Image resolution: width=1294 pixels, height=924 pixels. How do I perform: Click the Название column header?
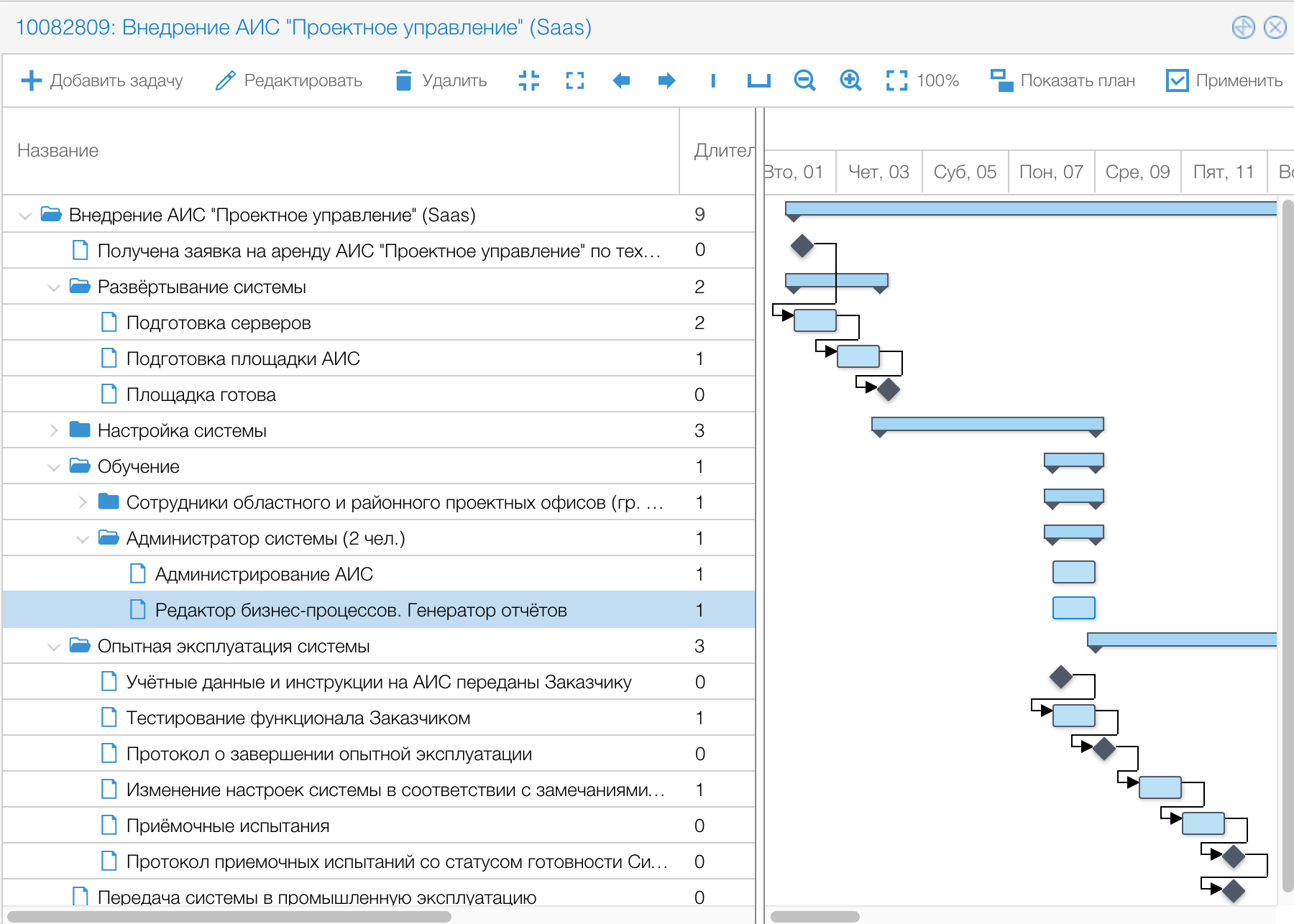58,151
